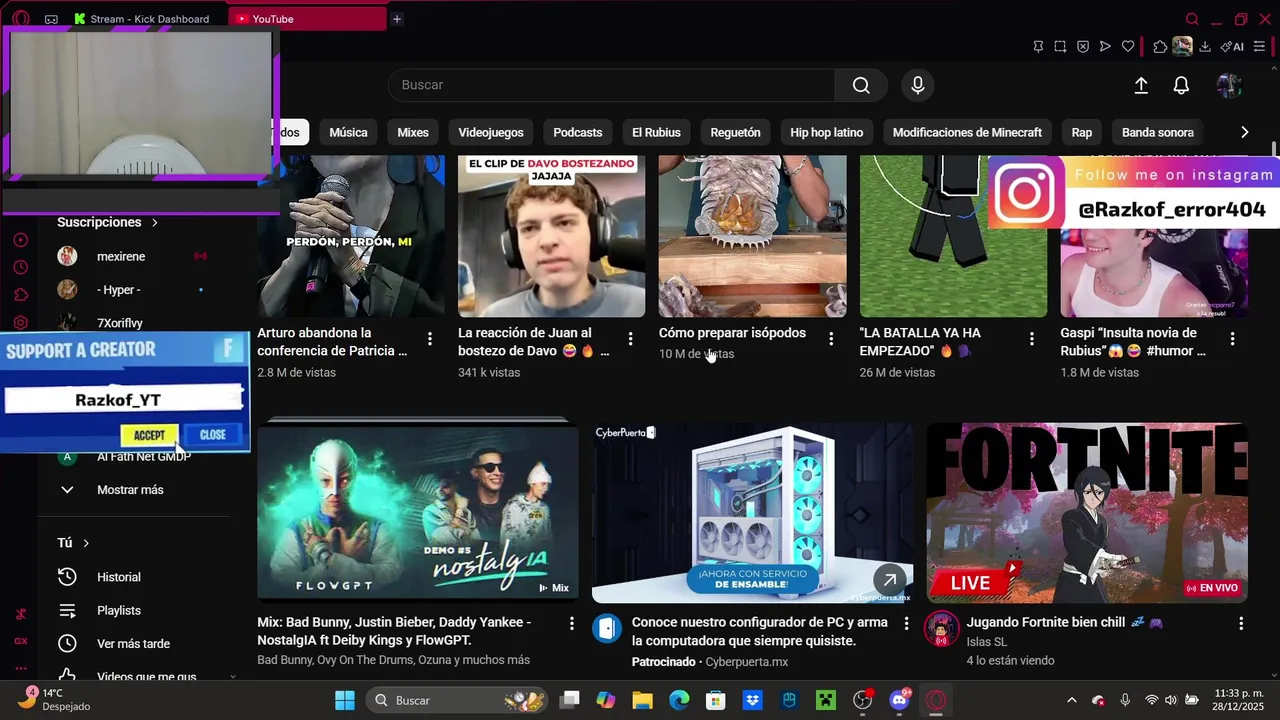Screen dimensions: 1280x720
Task: Select the Mixes filter chip
Action: pyautogui.click(x=413, y=132)
